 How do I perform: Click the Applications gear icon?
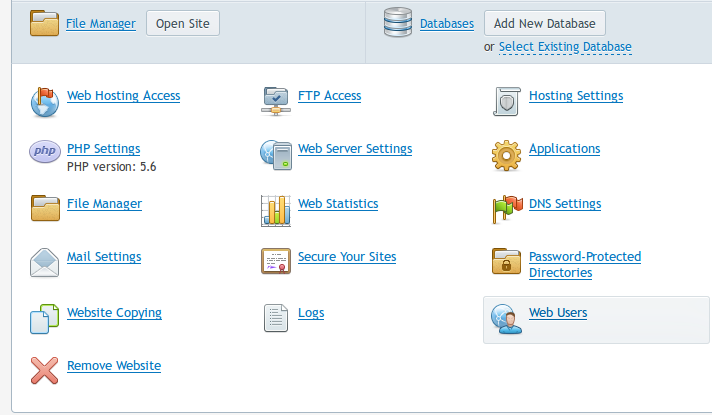(x=507, y=153)
